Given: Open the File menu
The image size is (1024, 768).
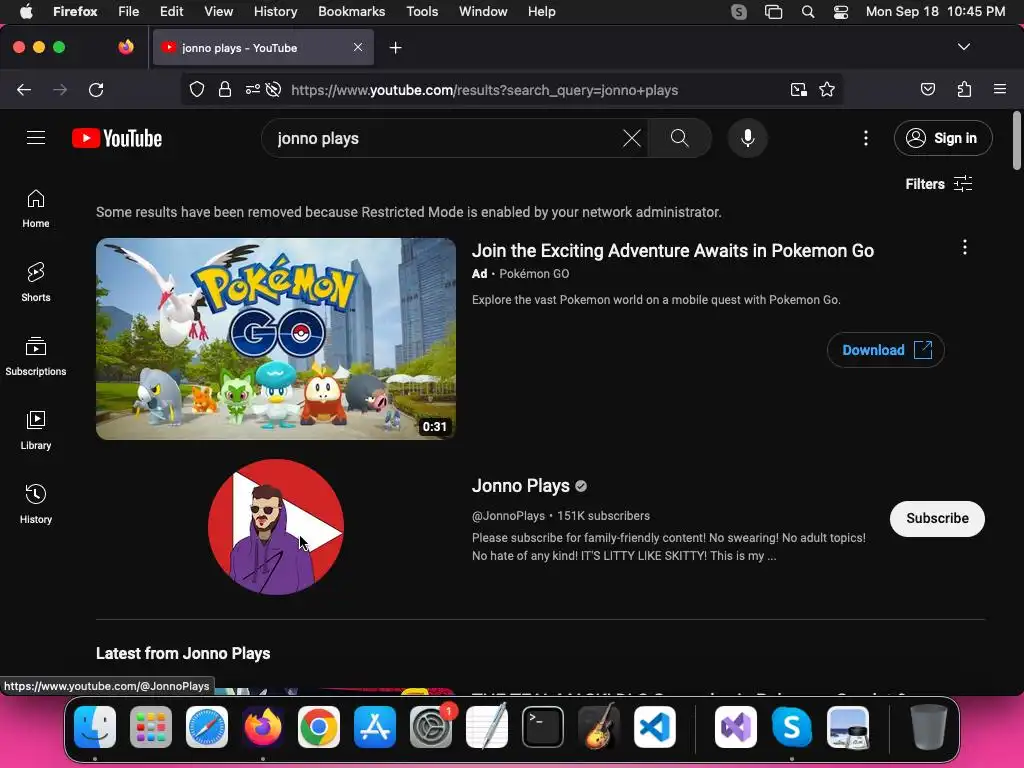Looking at the screenshot, I should click(x=129, y=12).
